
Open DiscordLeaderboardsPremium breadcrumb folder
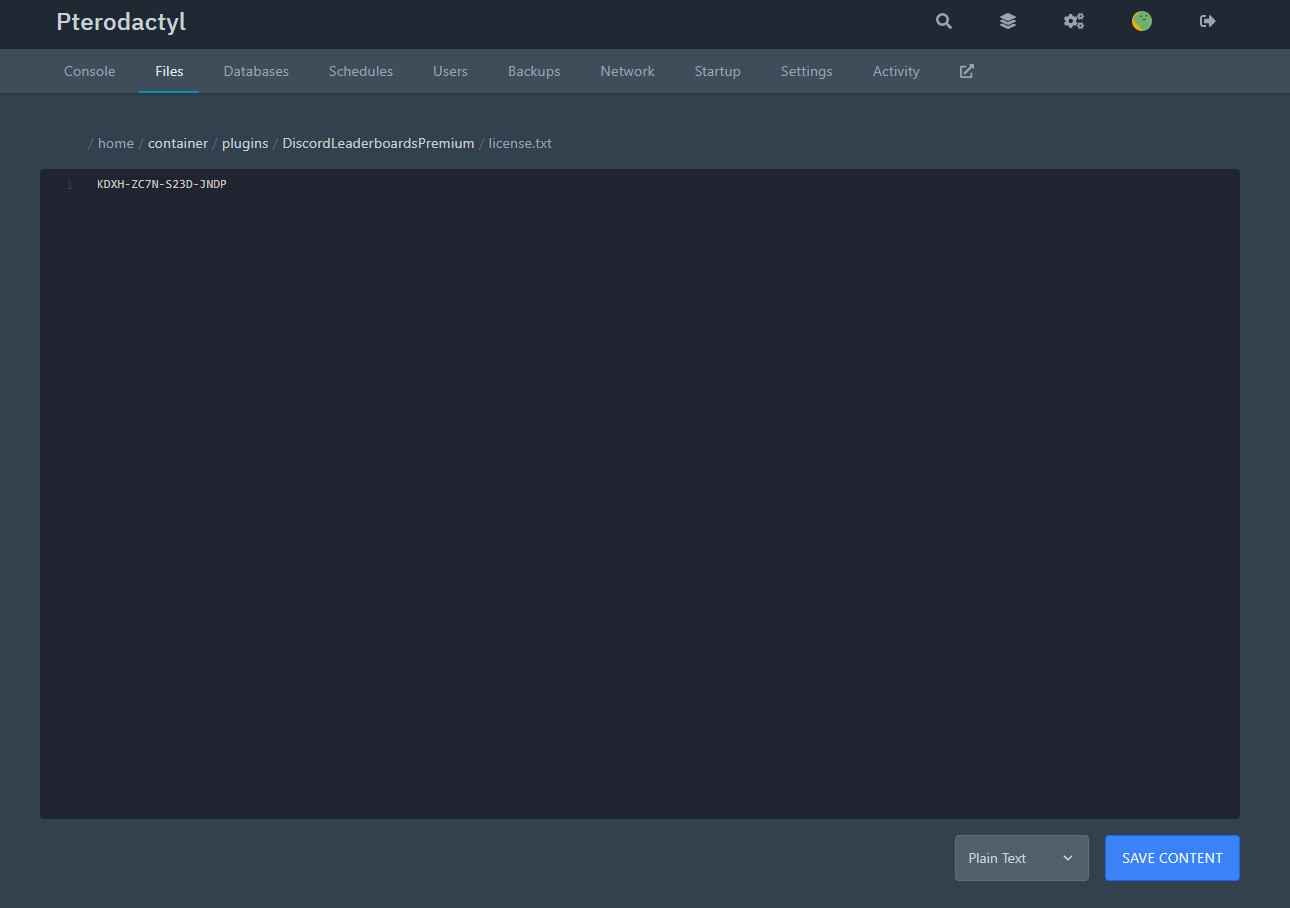pyautogui.click(x=378, y=143)
